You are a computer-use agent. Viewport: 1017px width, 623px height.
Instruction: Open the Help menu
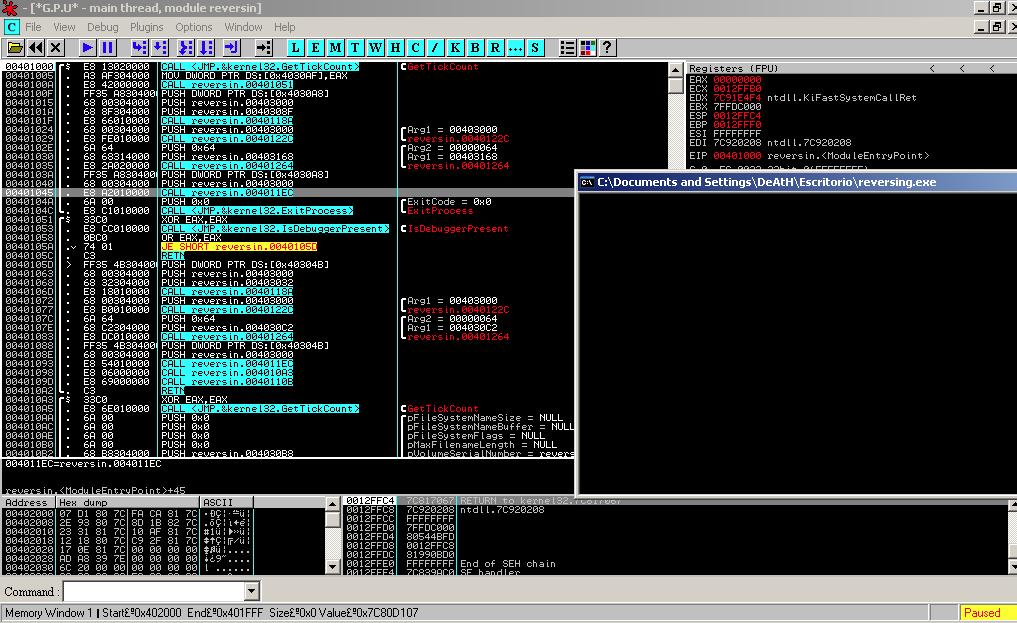284,27
